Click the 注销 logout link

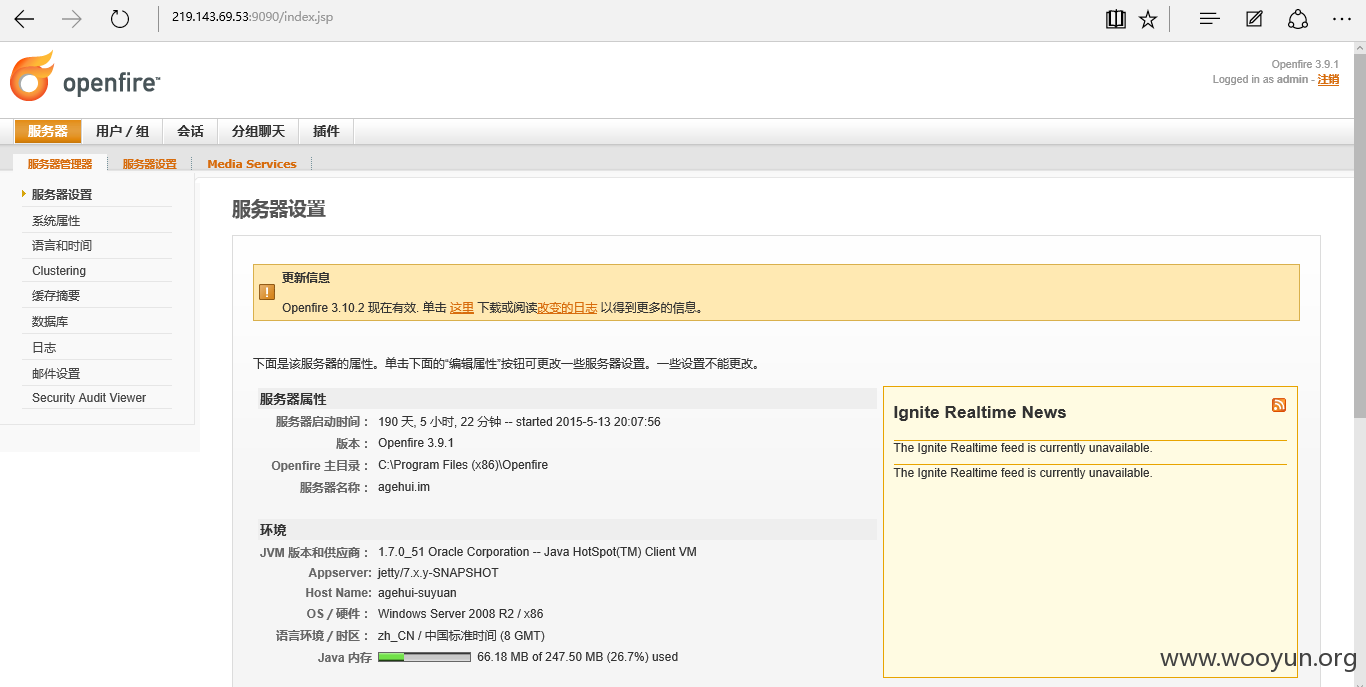[x=1328, y=79]
